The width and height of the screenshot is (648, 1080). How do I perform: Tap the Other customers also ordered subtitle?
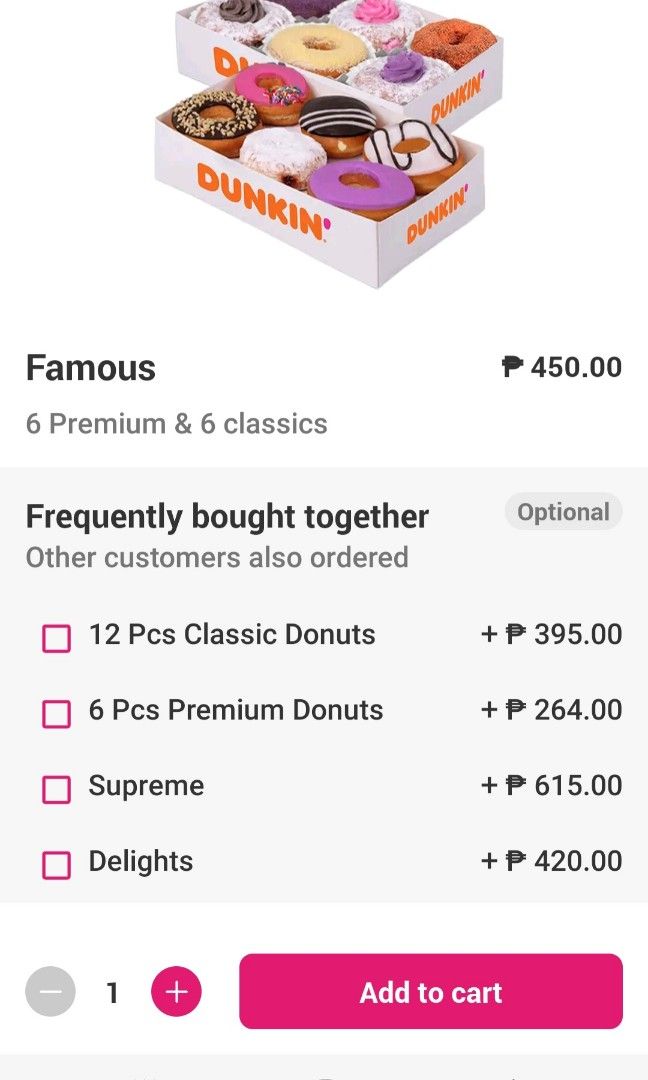215,557
